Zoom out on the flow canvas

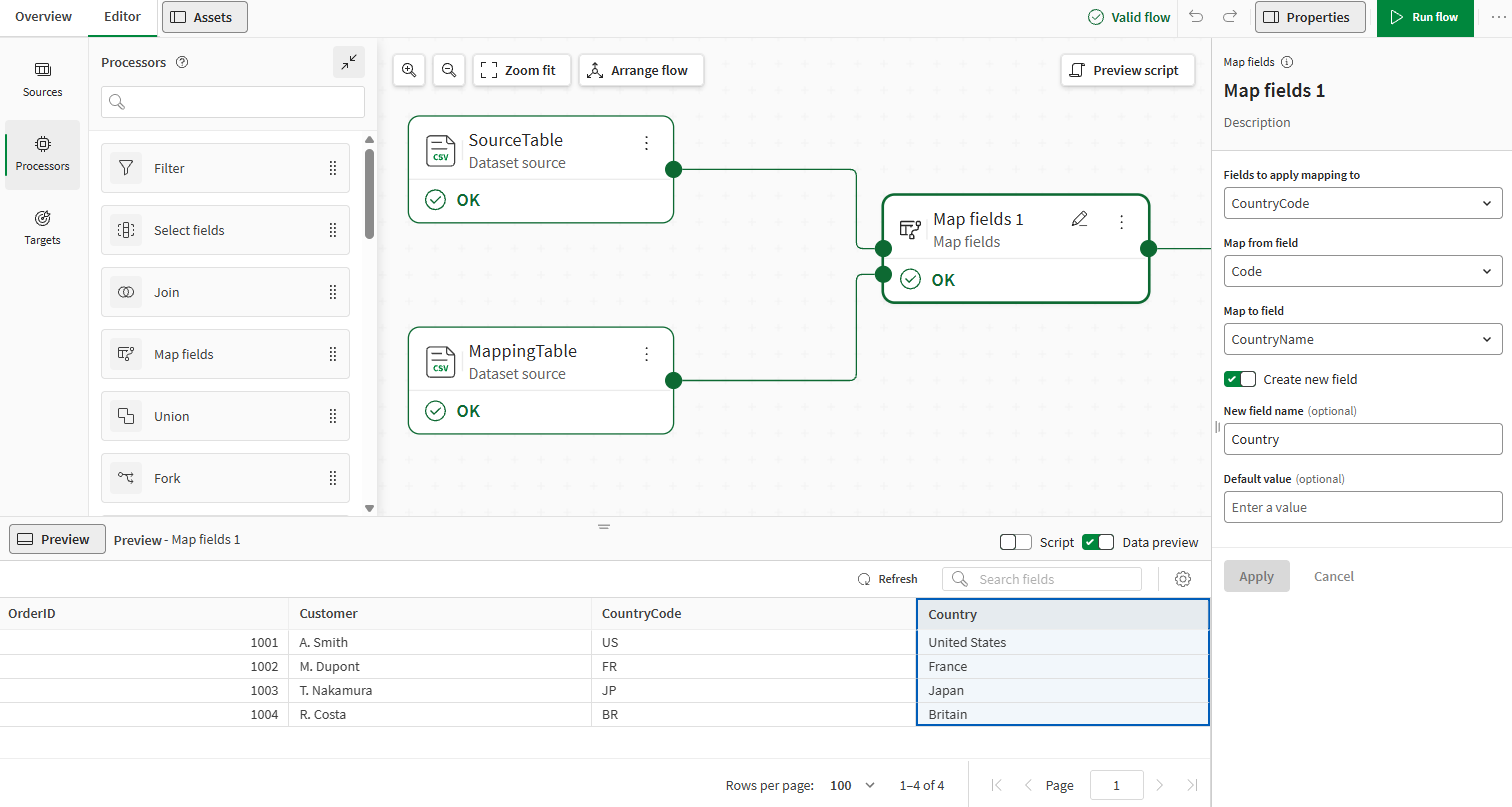(449, 70)
